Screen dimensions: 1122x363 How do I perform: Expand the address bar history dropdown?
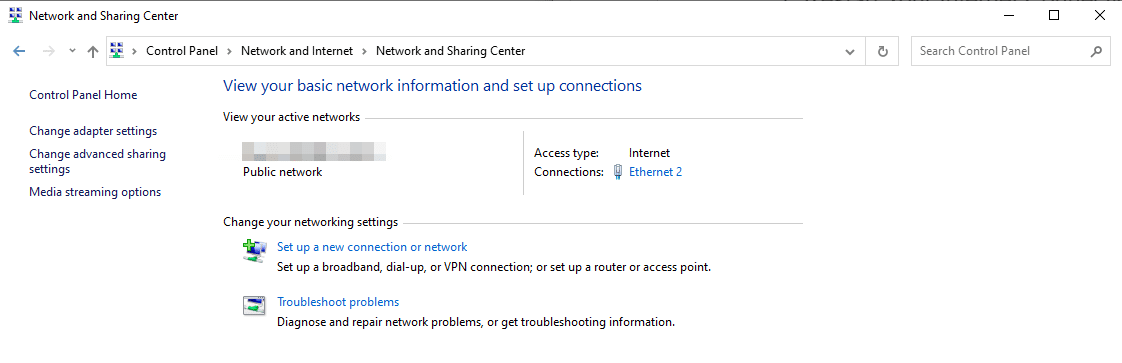coord(850,52)
